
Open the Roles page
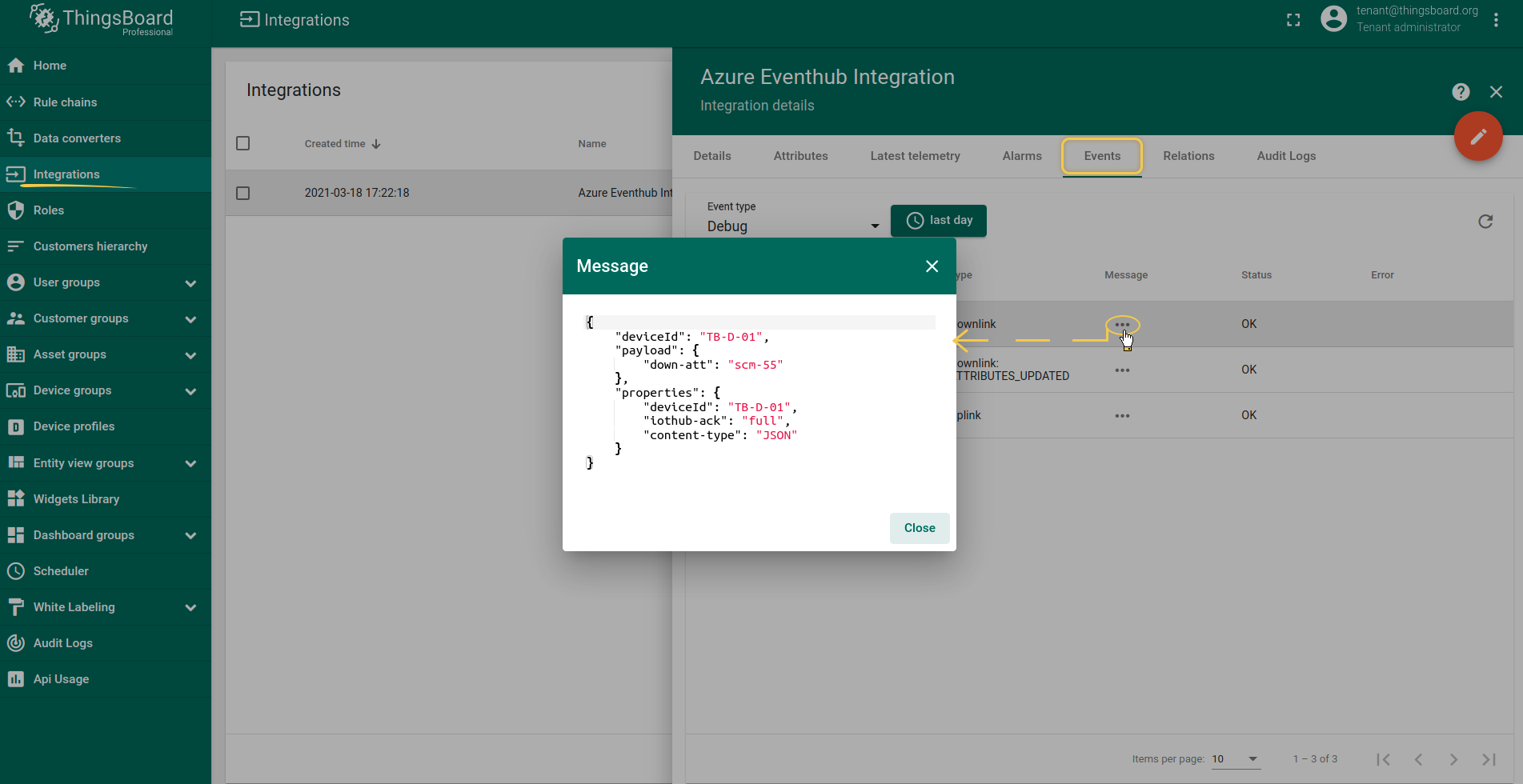point(106,210)
